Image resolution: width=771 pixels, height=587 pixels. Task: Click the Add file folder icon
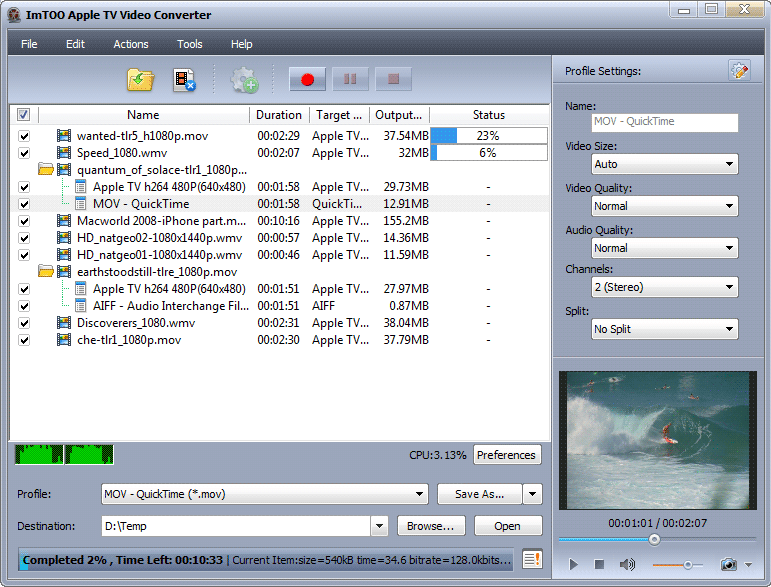(x=141, y=80)
